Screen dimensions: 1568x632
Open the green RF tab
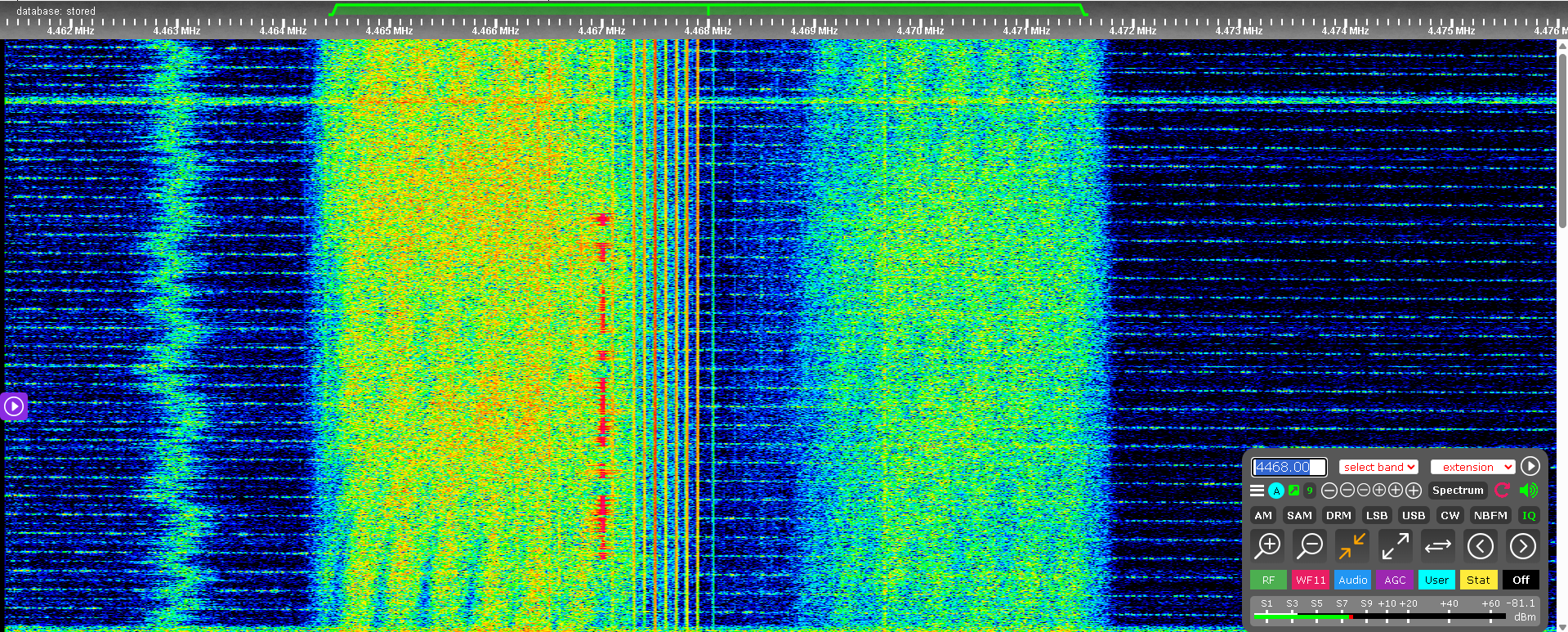[x=1268, y=580]
